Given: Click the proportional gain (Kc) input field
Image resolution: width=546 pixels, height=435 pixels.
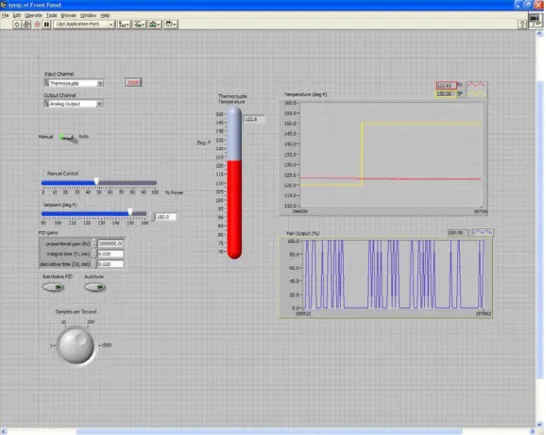Looking at the screenshot, I should (111, 243).
